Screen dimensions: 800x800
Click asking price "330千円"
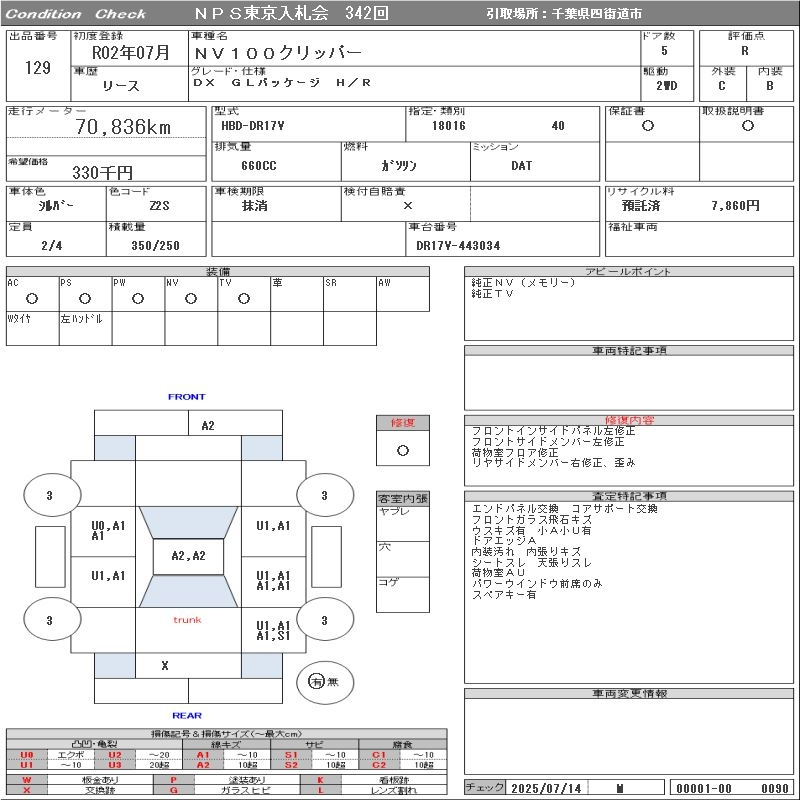(x=103, y=172)
